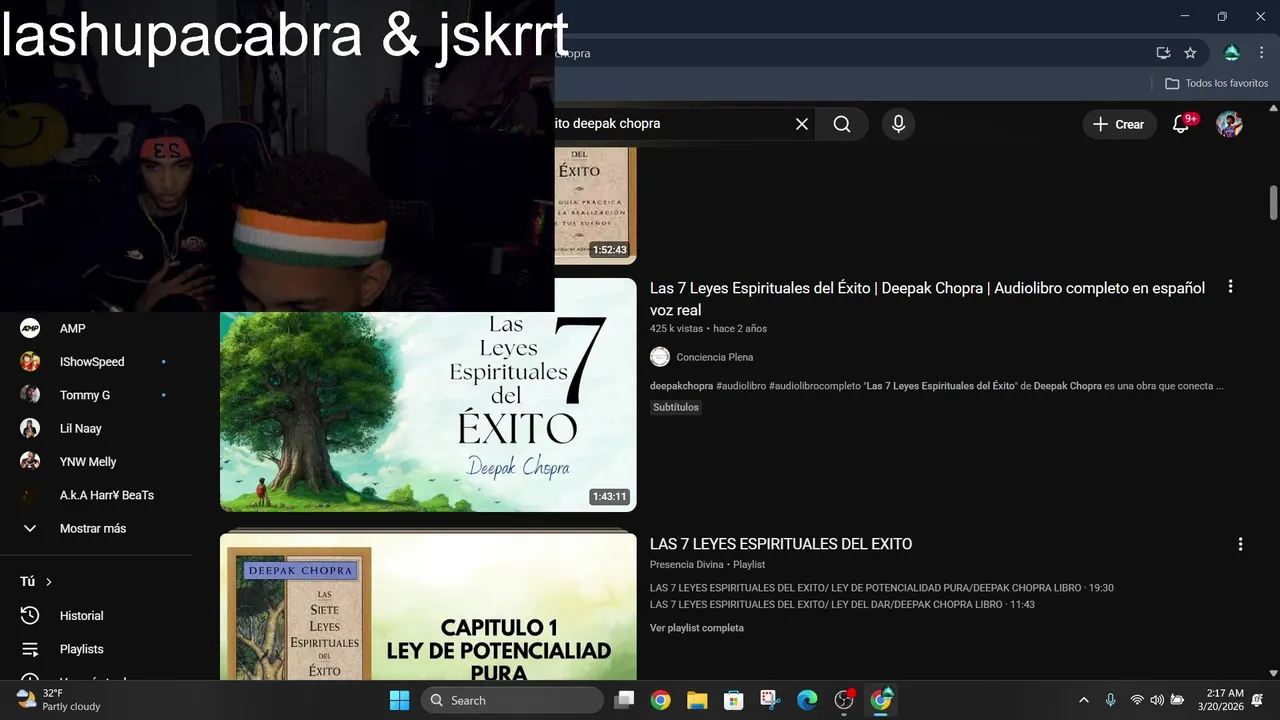Open CAPITULO 1 playlist thumbnail
The width and height of the screenshot is (1280, 720).
428,607
